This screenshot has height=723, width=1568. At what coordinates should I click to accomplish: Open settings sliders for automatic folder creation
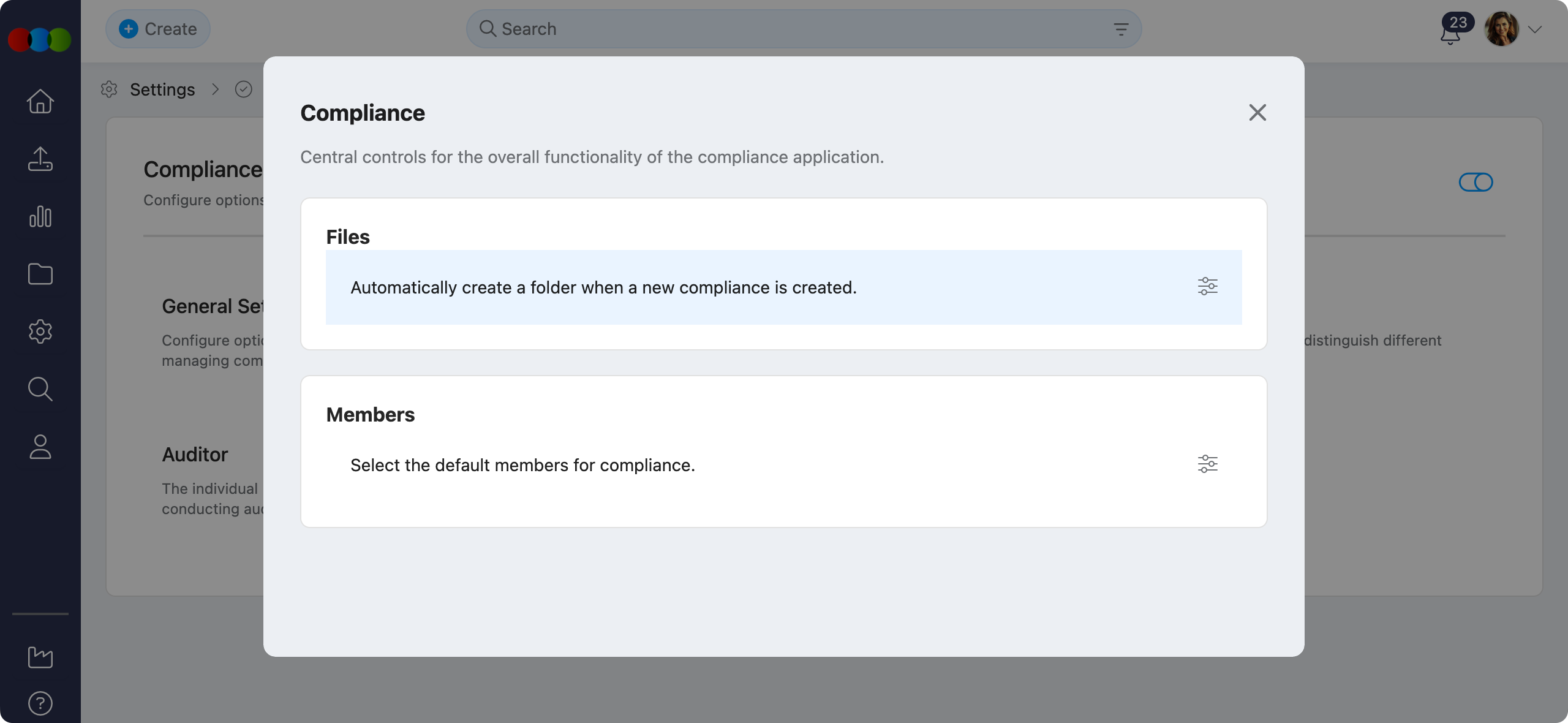[x=1207, y=287]
